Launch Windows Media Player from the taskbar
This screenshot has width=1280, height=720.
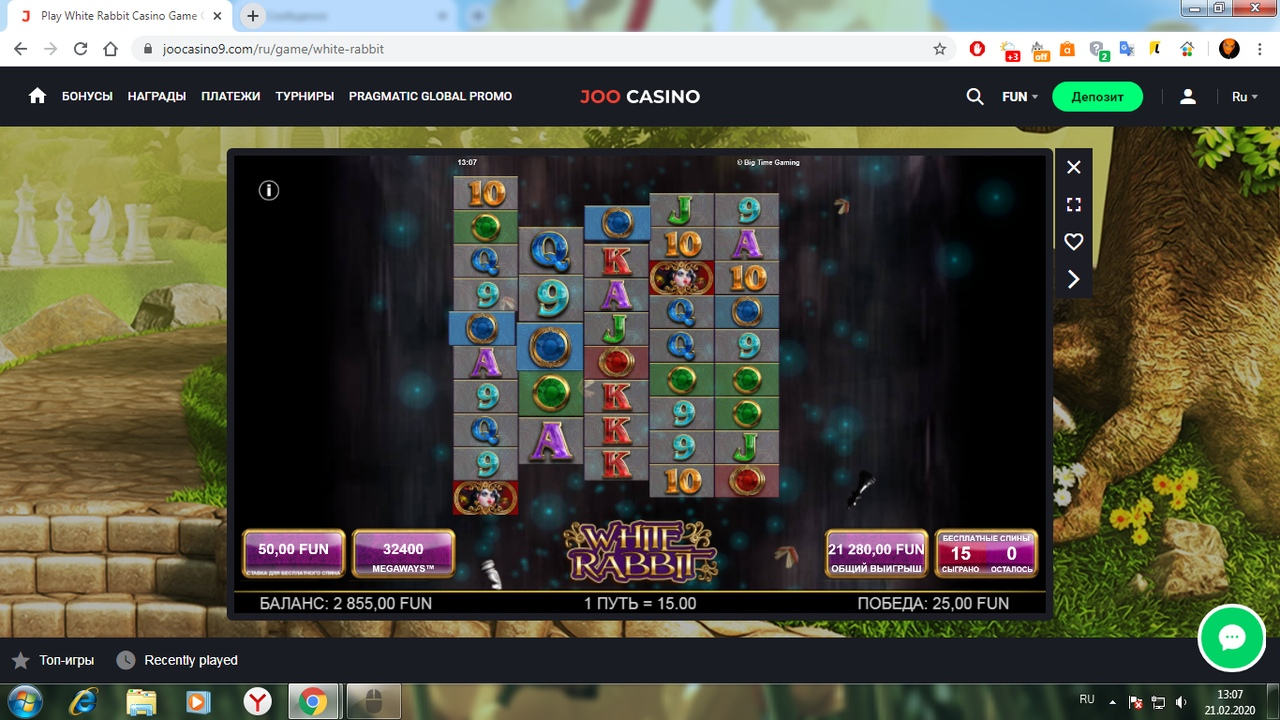tap(199, 702)
